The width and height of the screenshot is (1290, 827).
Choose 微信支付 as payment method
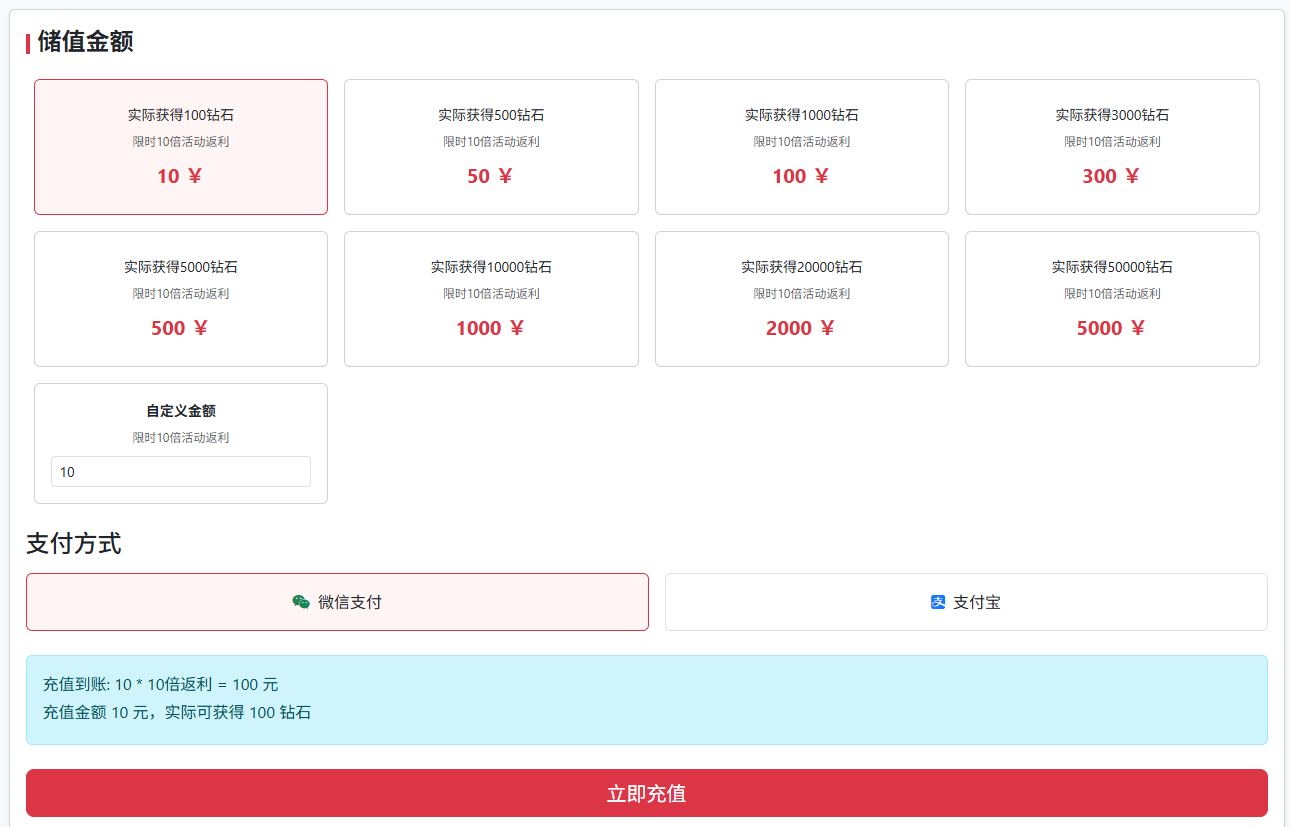point(337,602)
